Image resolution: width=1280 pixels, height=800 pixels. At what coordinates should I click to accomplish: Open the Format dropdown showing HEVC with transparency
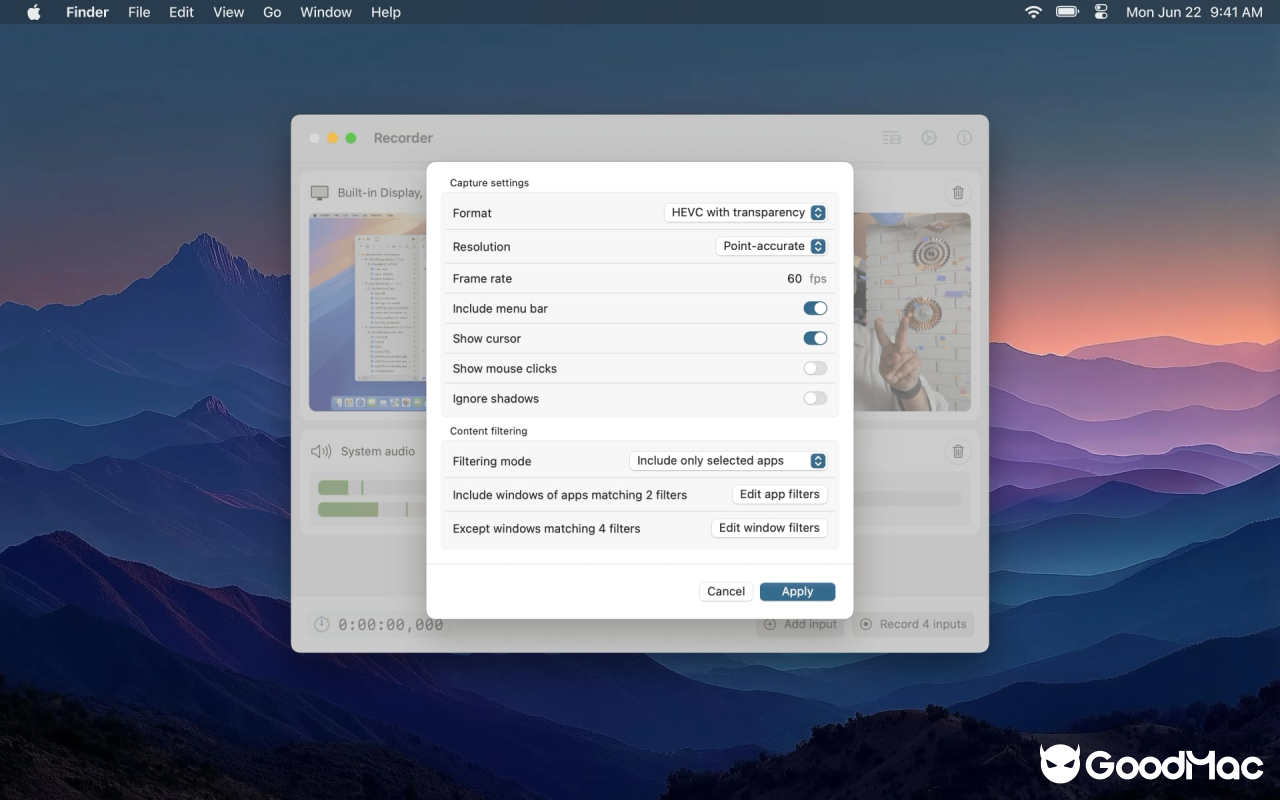point(746,212)
